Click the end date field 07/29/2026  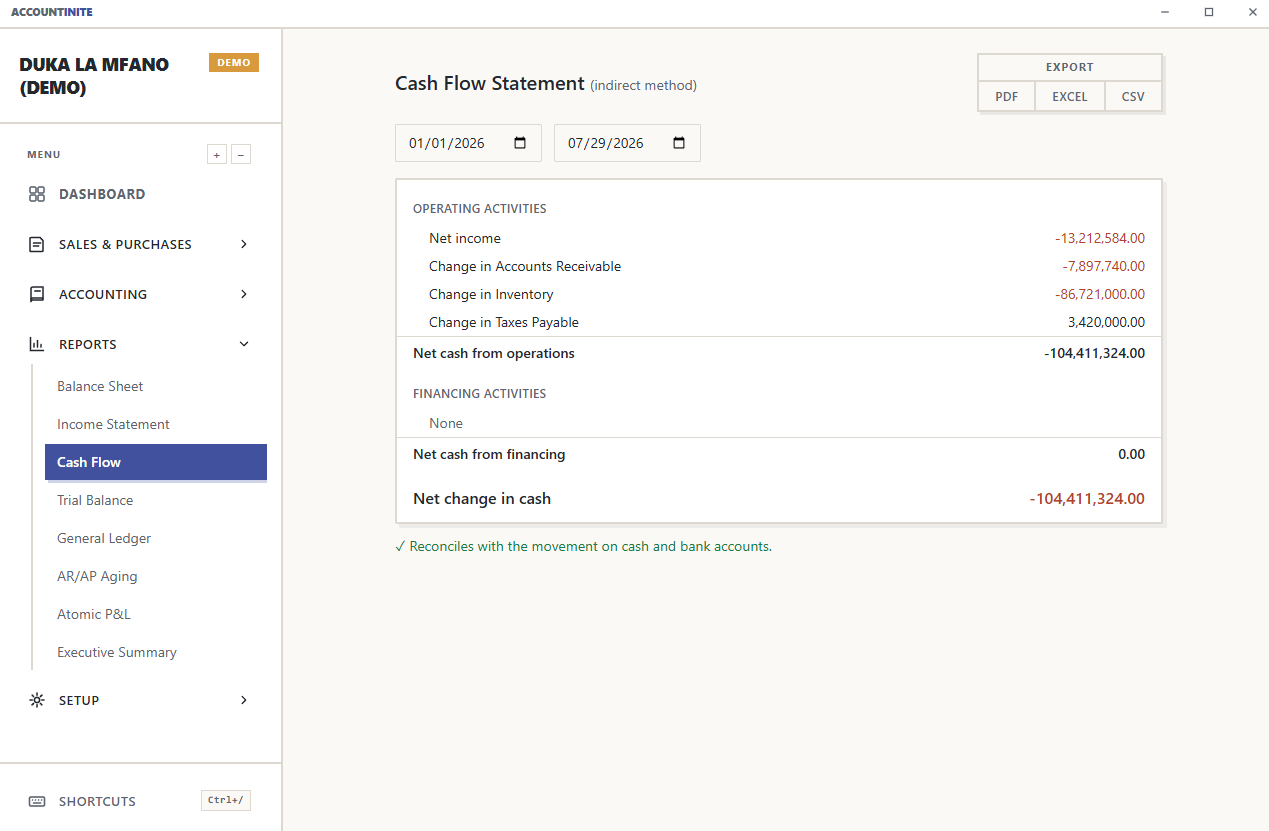tap(627, 143)
